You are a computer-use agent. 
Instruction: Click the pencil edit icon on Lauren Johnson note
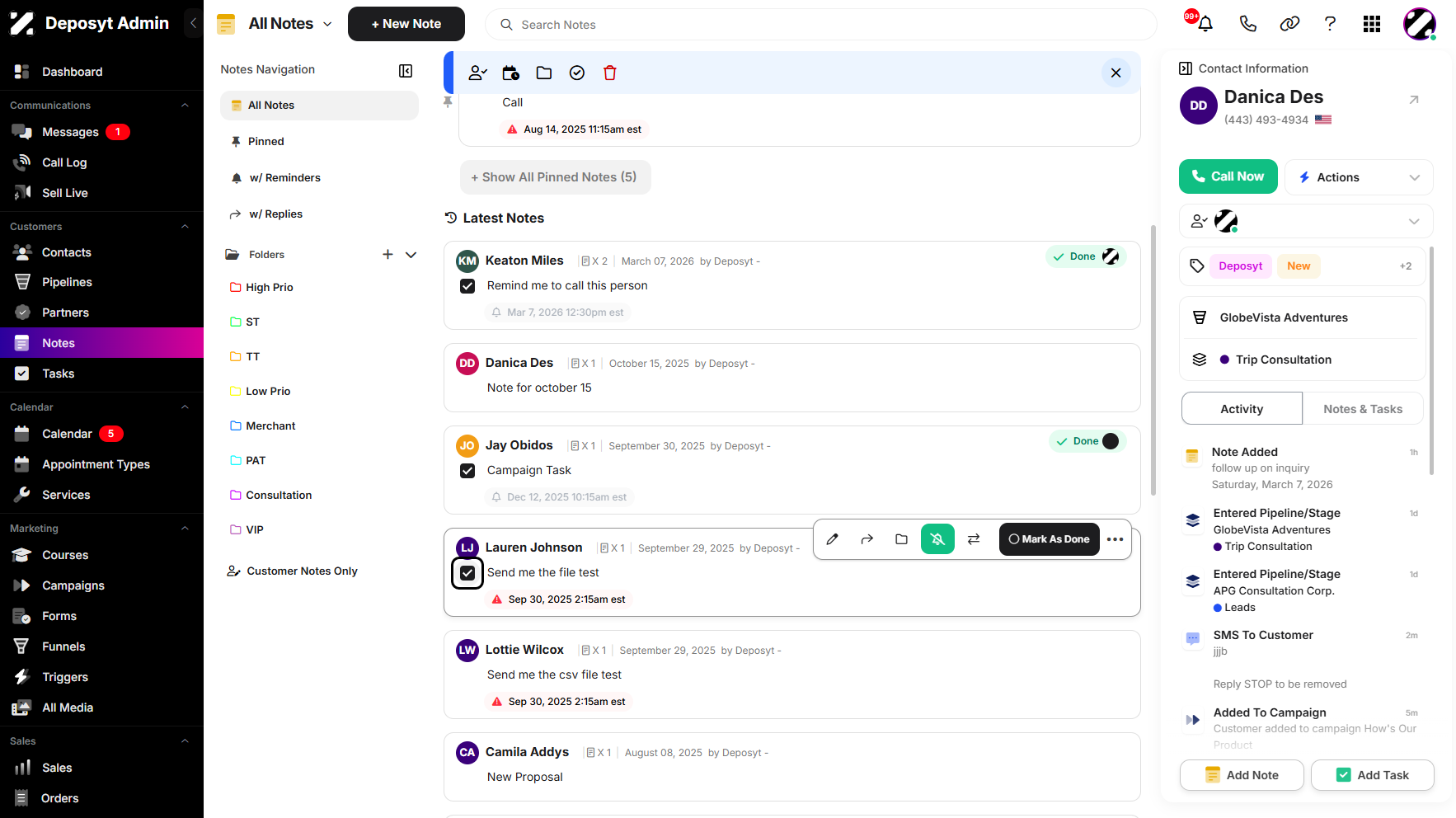(x=833, y=539)
